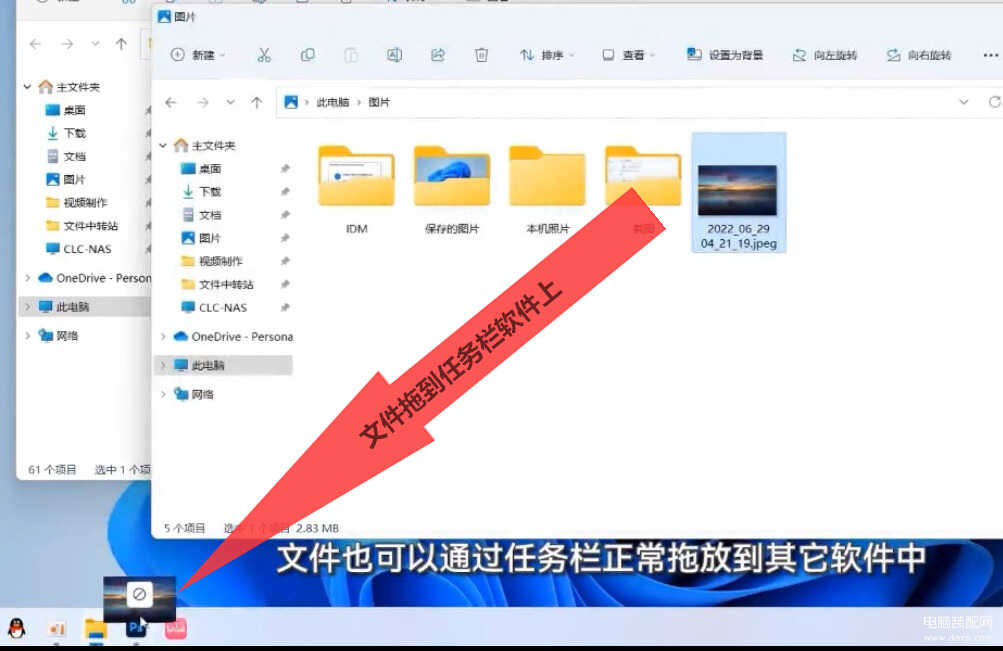Click 此电脑 breadcrumb in the address bar
The height and width of the screenshot is (651, 1003).
click(x=333, y=102)
